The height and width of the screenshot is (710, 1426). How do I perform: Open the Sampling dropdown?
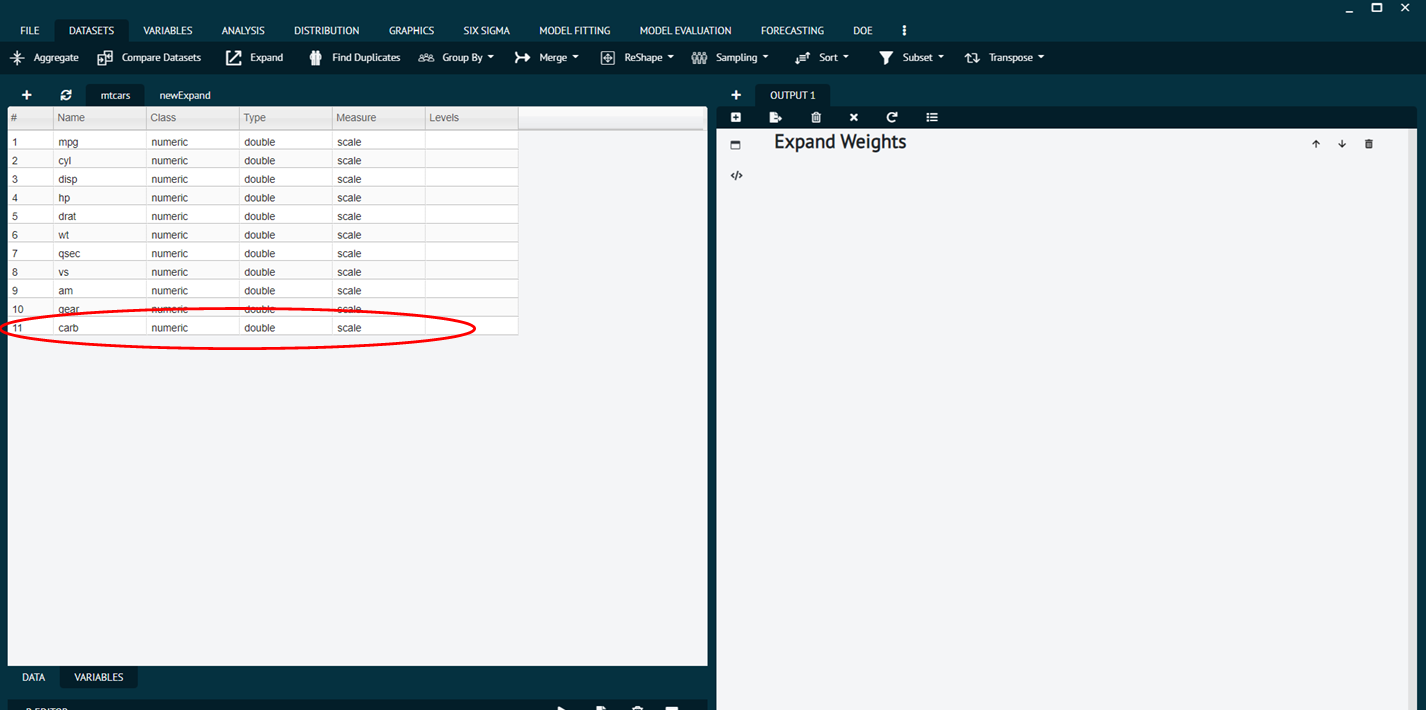click(729, 58)
